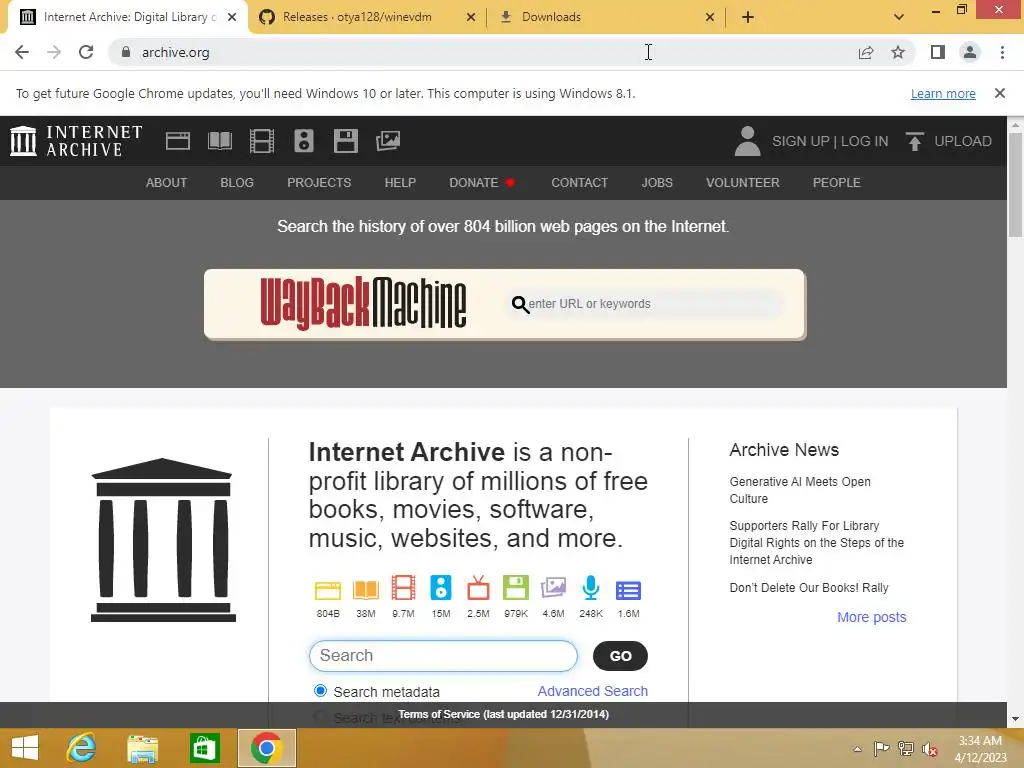Viewport: 1024px width, 768px height.
Task: Click the images icon labeled 4.6M
Action: click(553, 588)
